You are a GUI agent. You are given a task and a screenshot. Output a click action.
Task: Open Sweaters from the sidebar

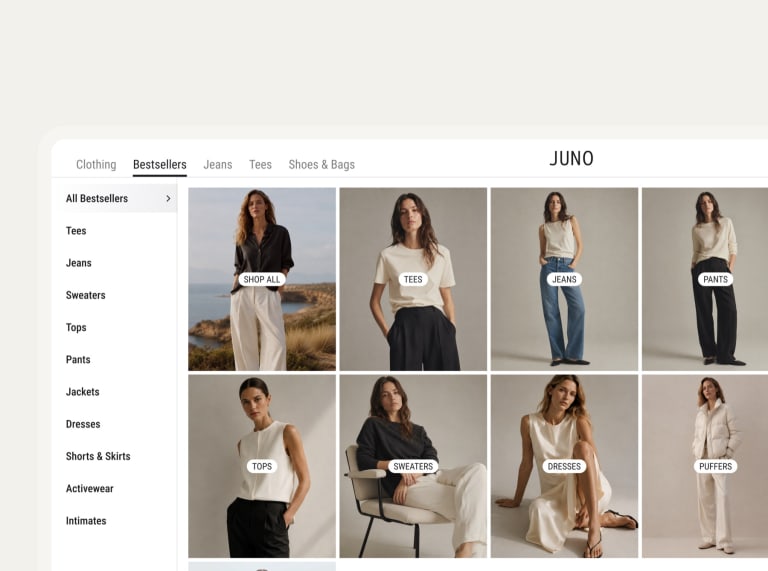point(85,295)
